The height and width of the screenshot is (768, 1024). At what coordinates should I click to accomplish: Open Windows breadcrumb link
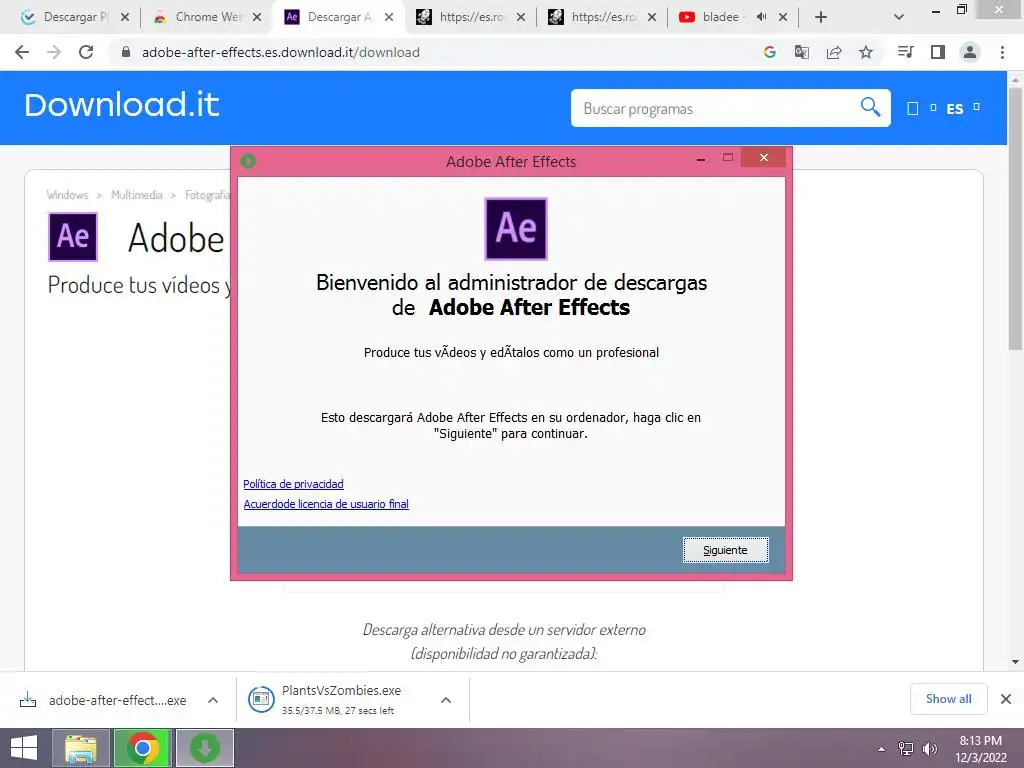pos(67,195)
